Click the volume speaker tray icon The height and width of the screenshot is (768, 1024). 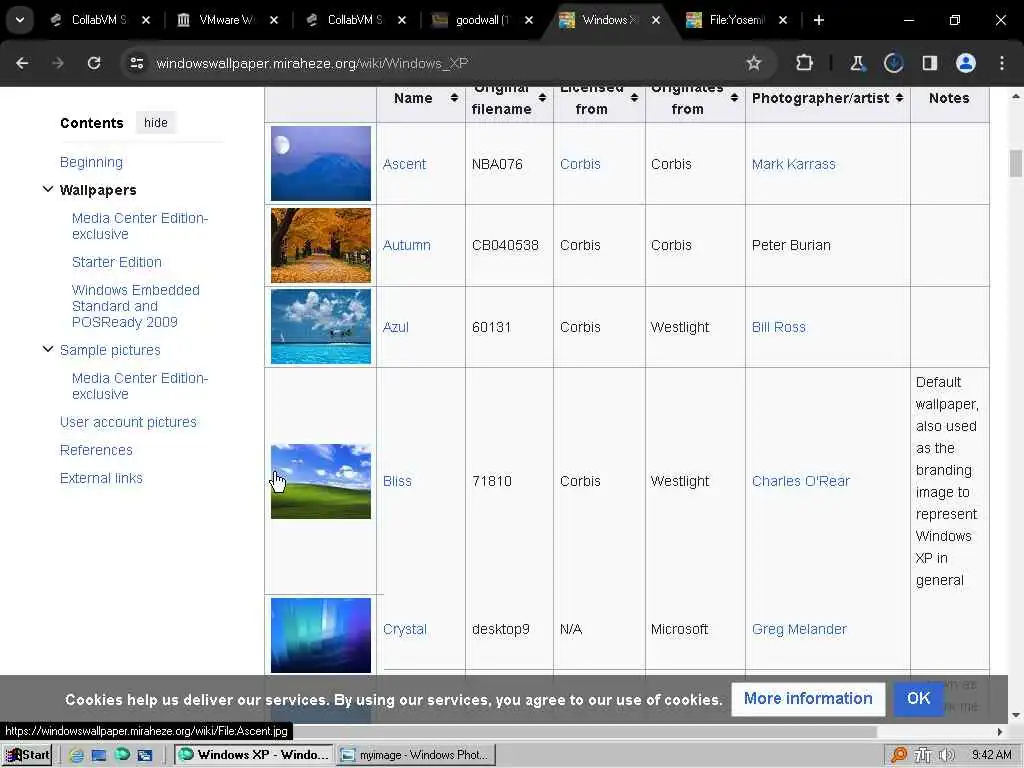coord(946,755)
